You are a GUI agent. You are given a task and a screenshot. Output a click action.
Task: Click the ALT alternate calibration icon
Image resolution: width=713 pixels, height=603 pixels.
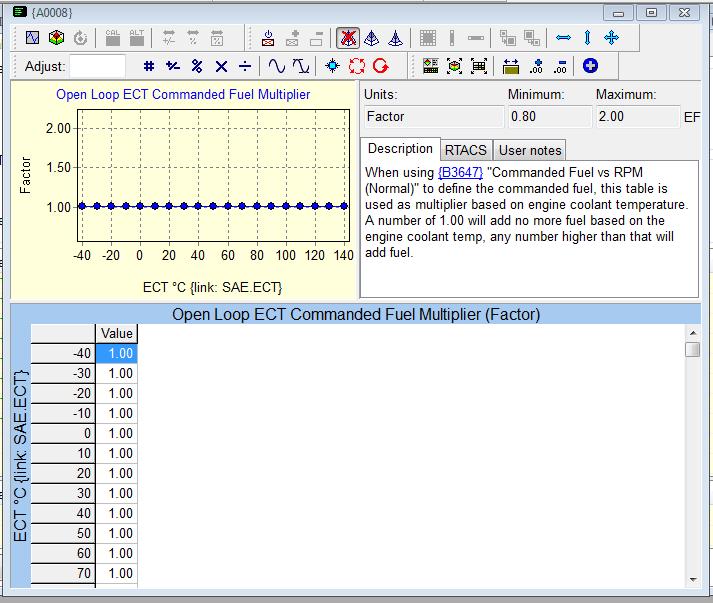(136, 38)
